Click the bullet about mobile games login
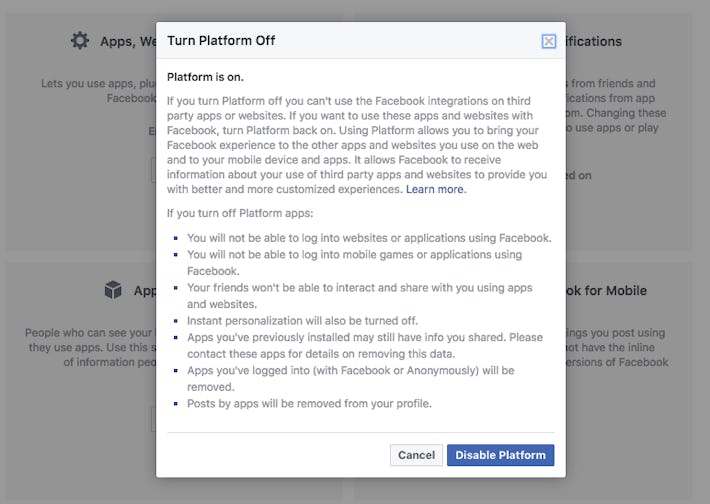The height and width of the screenshot is (504, 710). tap(354, 254)
